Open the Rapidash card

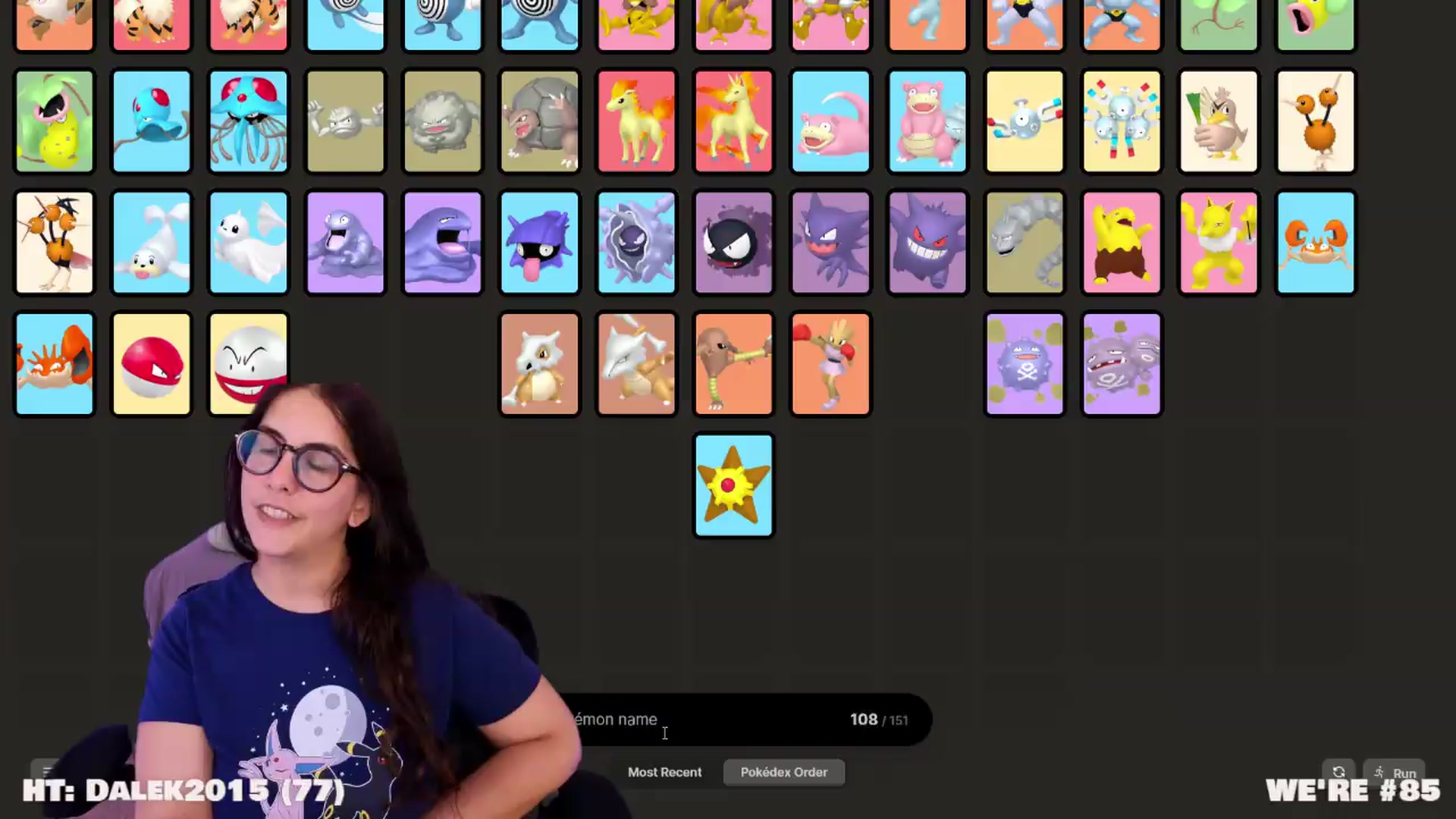734,121
